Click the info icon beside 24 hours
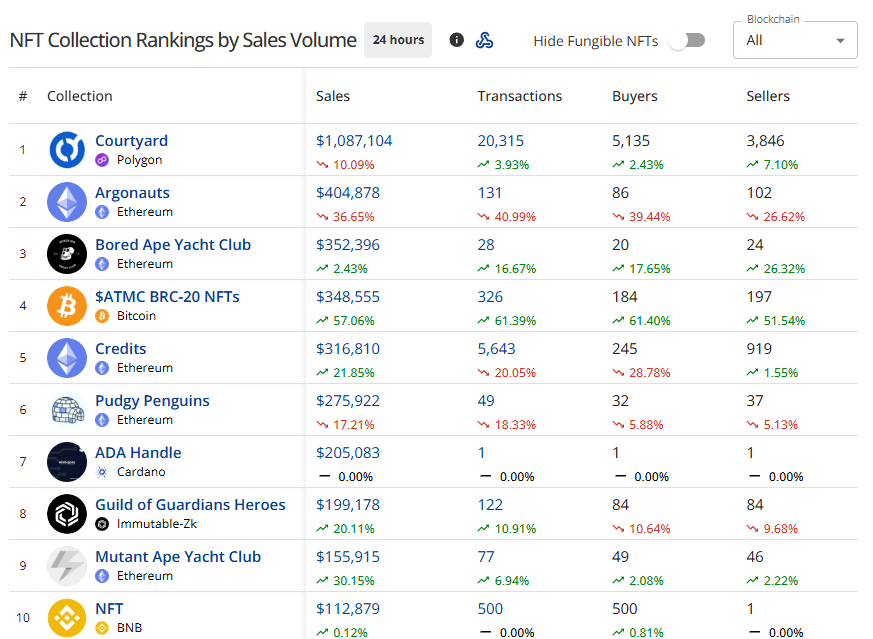Screen dimensions: 873x639 (x=457, y=40)
